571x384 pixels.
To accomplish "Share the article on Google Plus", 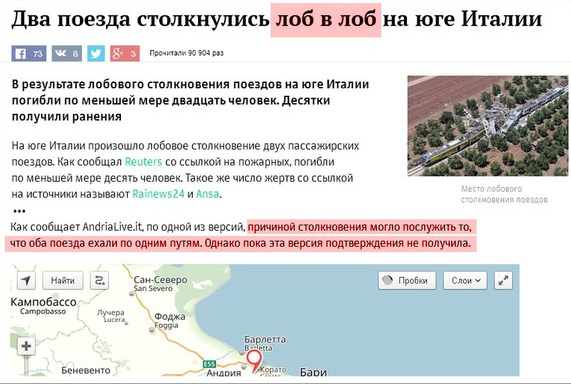I will point(125,54).
